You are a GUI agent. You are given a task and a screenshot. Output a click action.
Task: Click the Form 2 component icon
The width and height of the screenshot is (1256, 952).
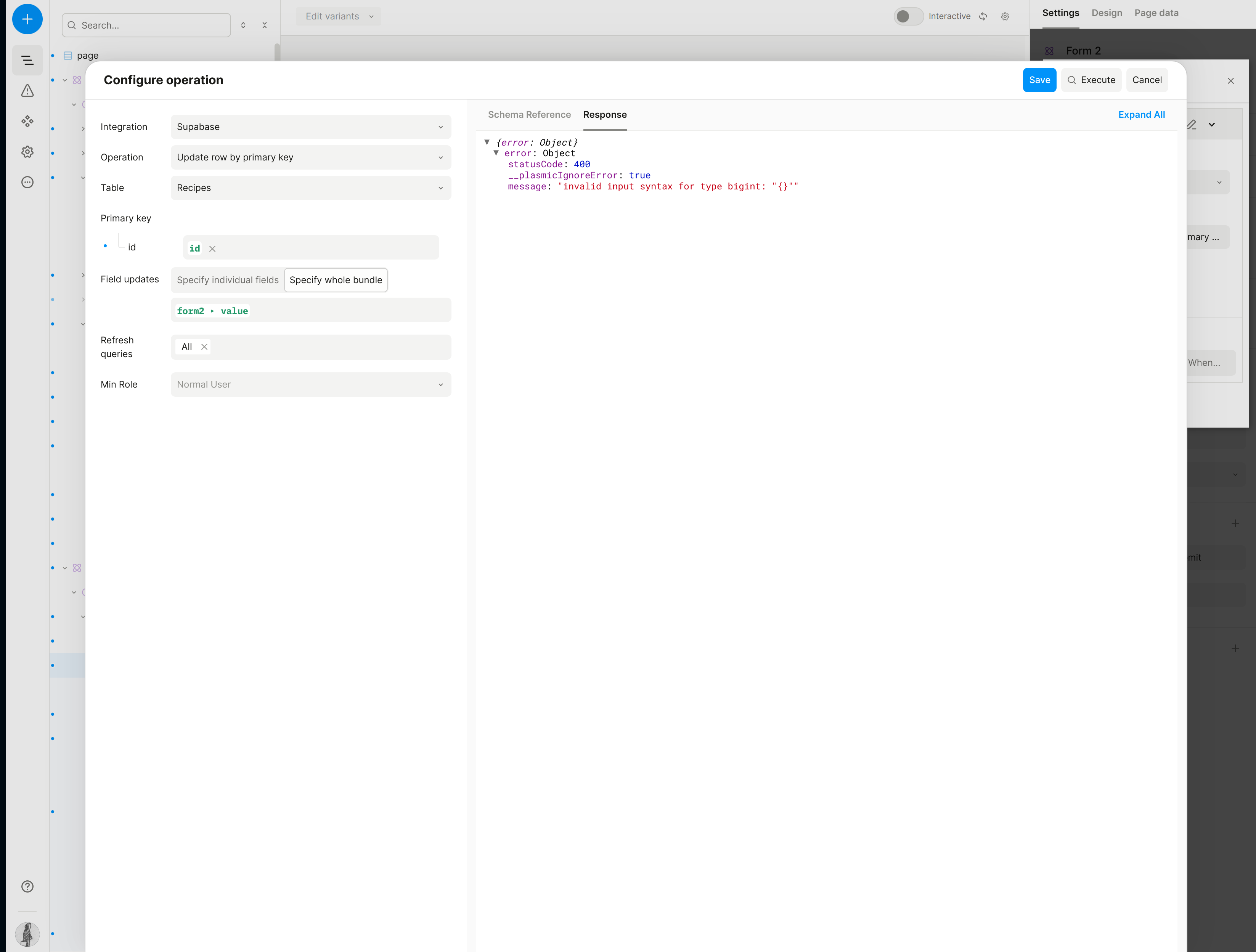pyautogui.click(x=1049, y=51)
